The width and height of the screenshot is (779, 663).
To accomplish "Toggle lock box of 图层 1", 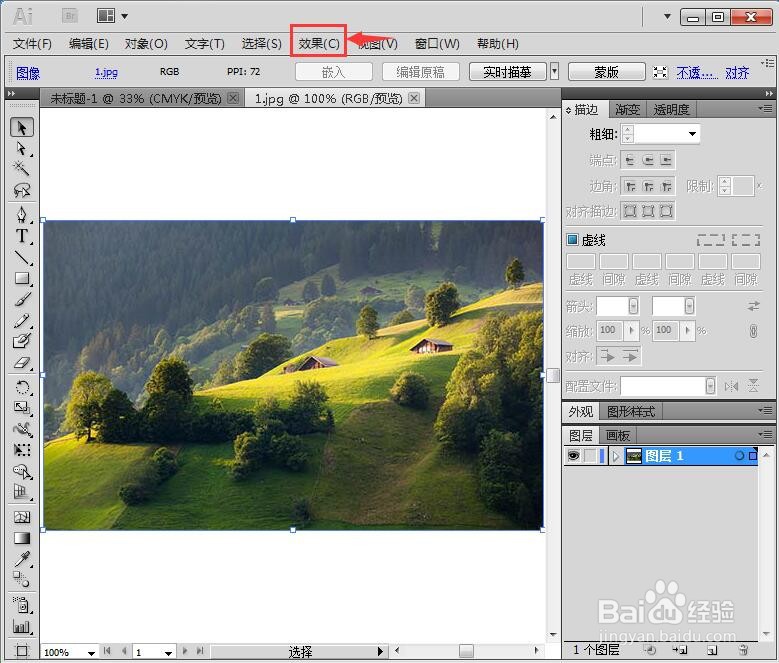I will (590, 455).
